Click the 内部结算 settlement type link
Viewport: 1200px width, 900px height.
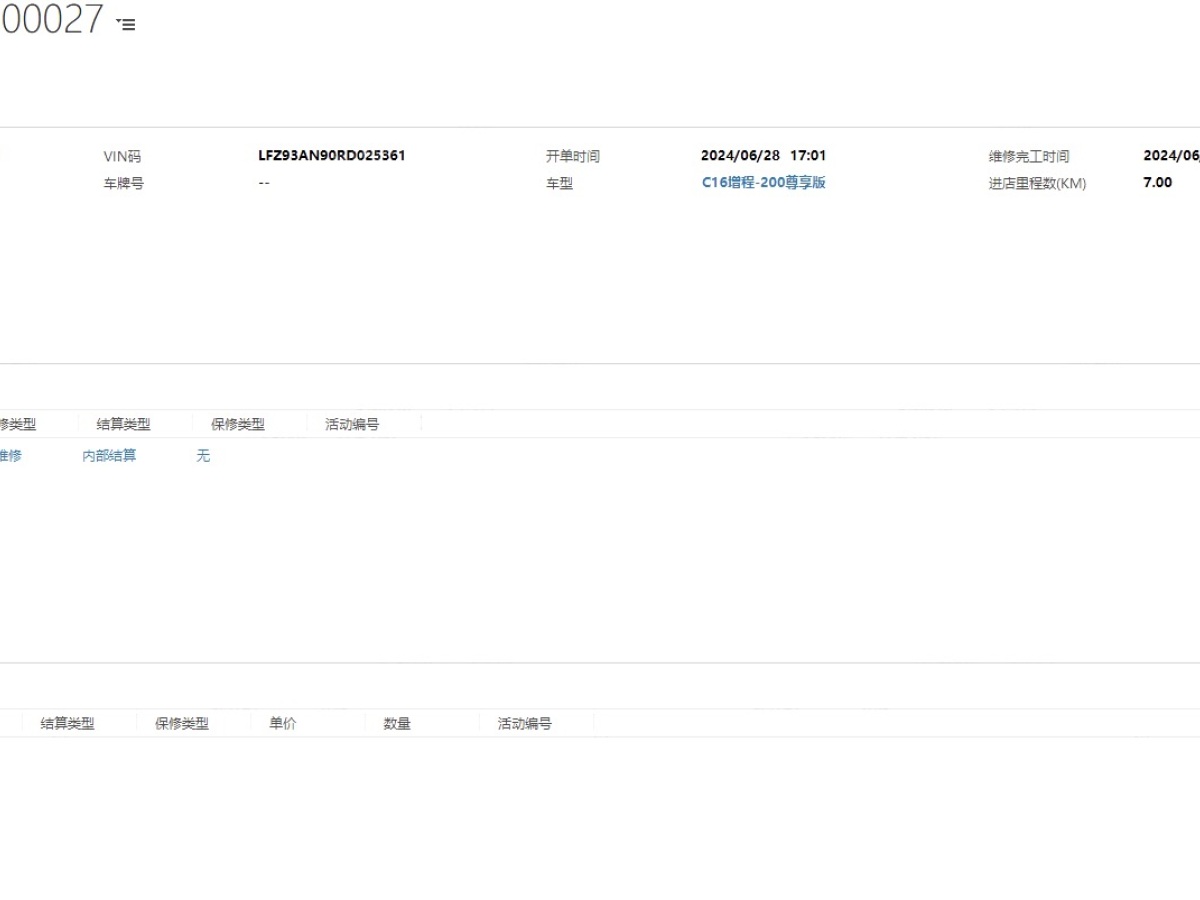[109, 456]
